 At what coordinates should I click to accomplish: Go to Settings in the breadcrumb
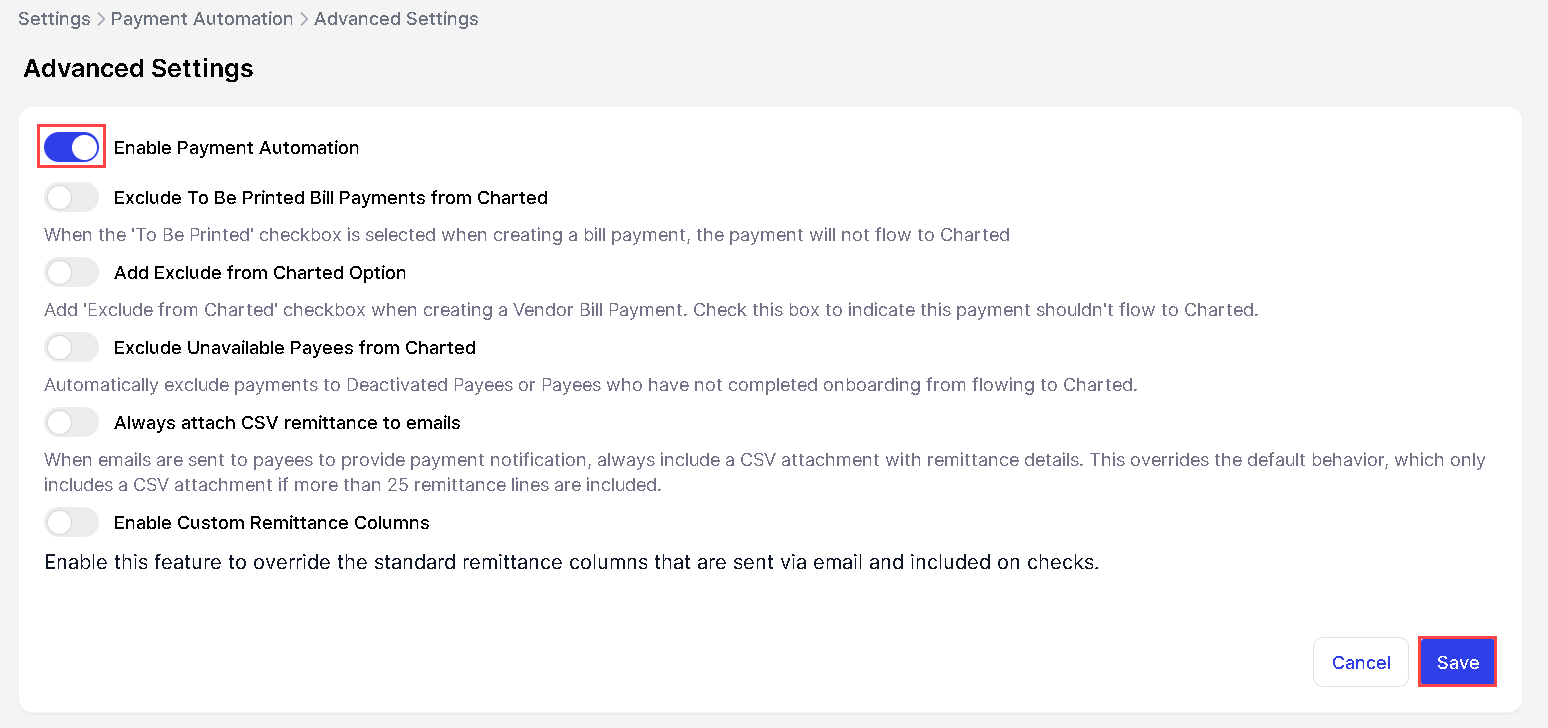[x=54, y=19]
